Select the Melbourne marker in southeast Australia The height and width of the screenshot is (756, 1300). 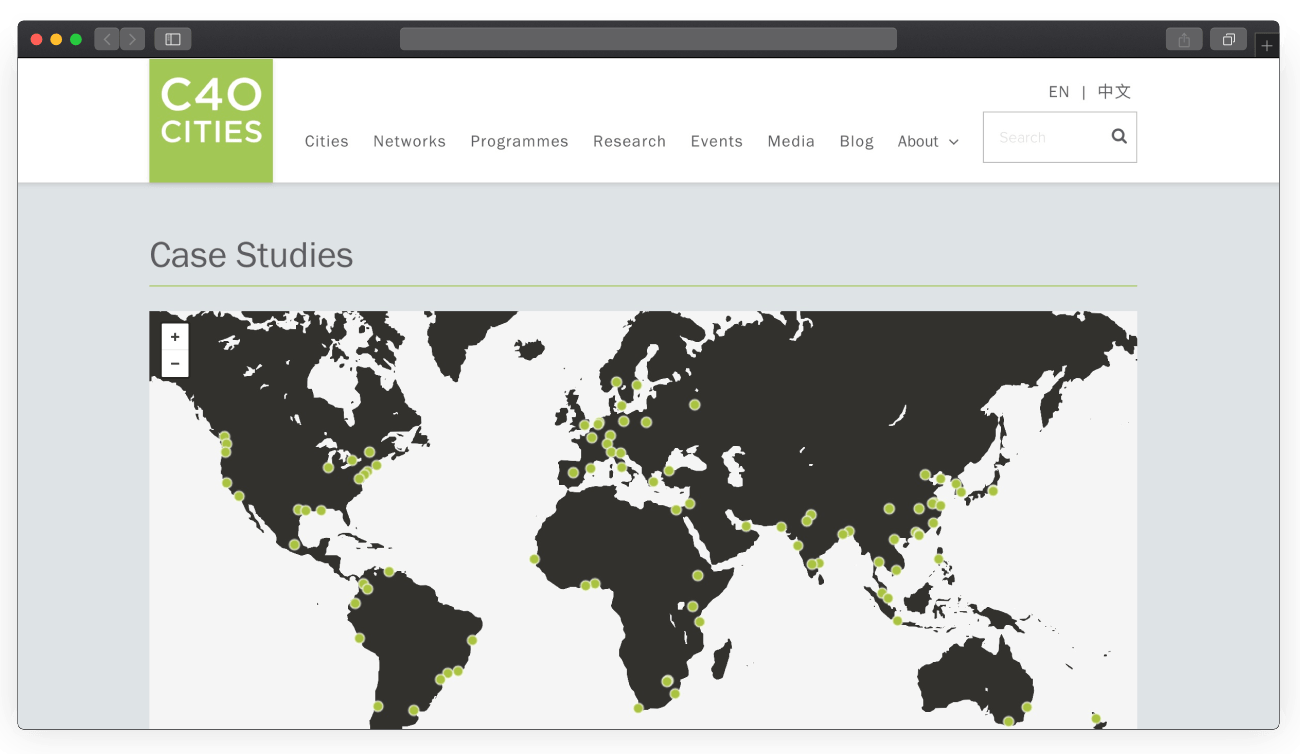click(1009, 721)
